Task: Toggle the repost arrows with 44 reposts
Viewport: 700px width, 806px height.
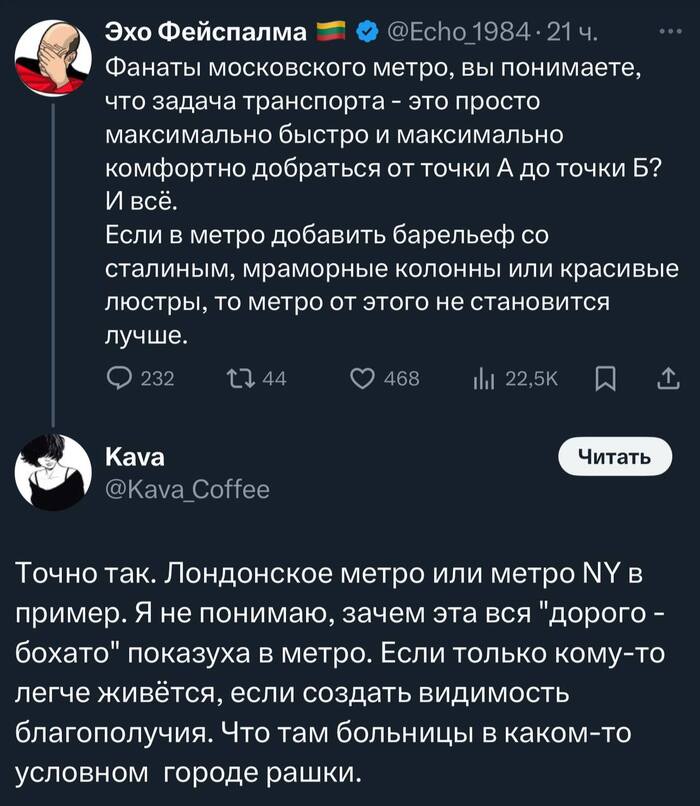Action: (x=240, y=378)
